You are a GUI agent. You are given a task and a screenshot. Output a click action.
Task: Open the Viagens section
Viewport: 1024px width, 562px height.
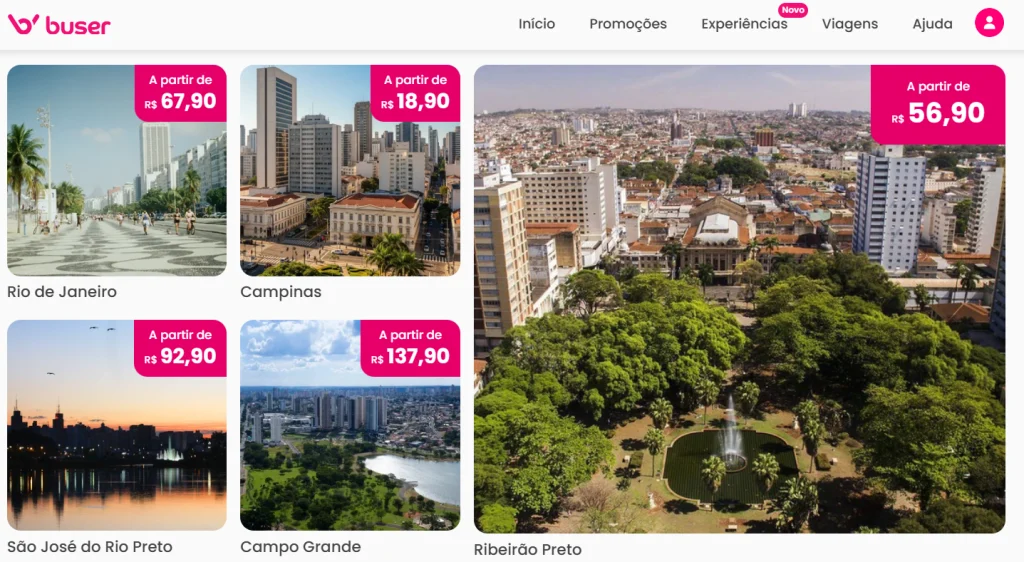[x=850, y=24]
